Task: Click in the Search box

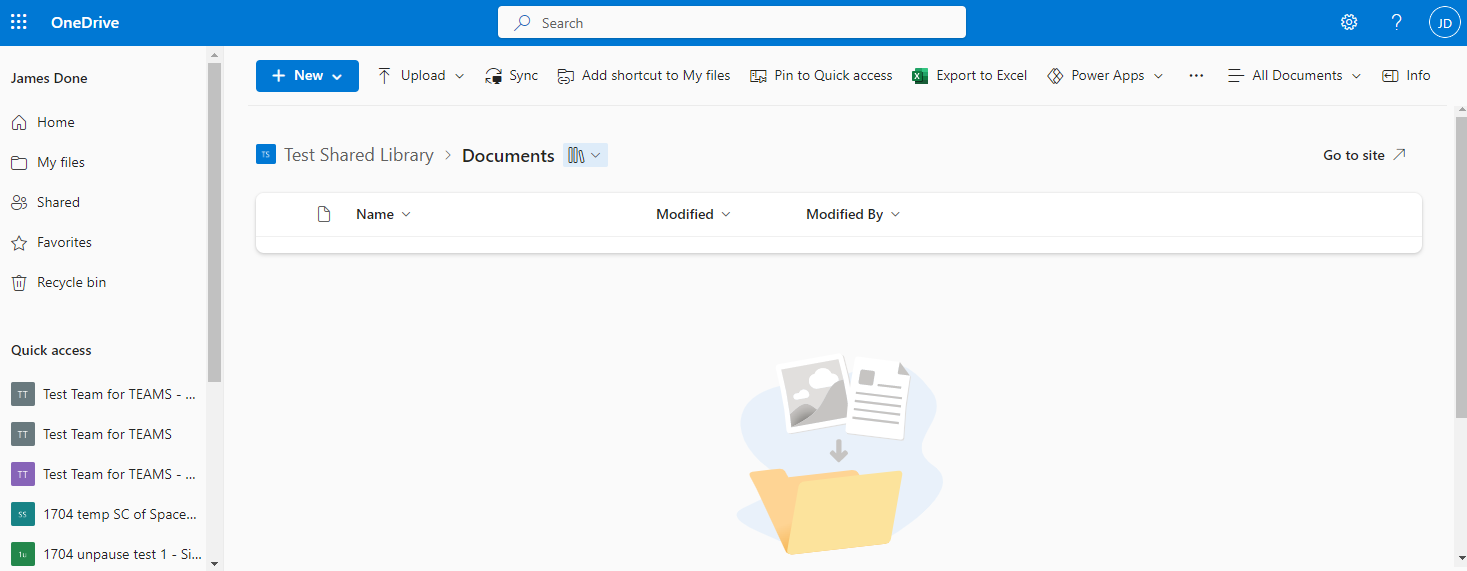Action: click(732, 23)
